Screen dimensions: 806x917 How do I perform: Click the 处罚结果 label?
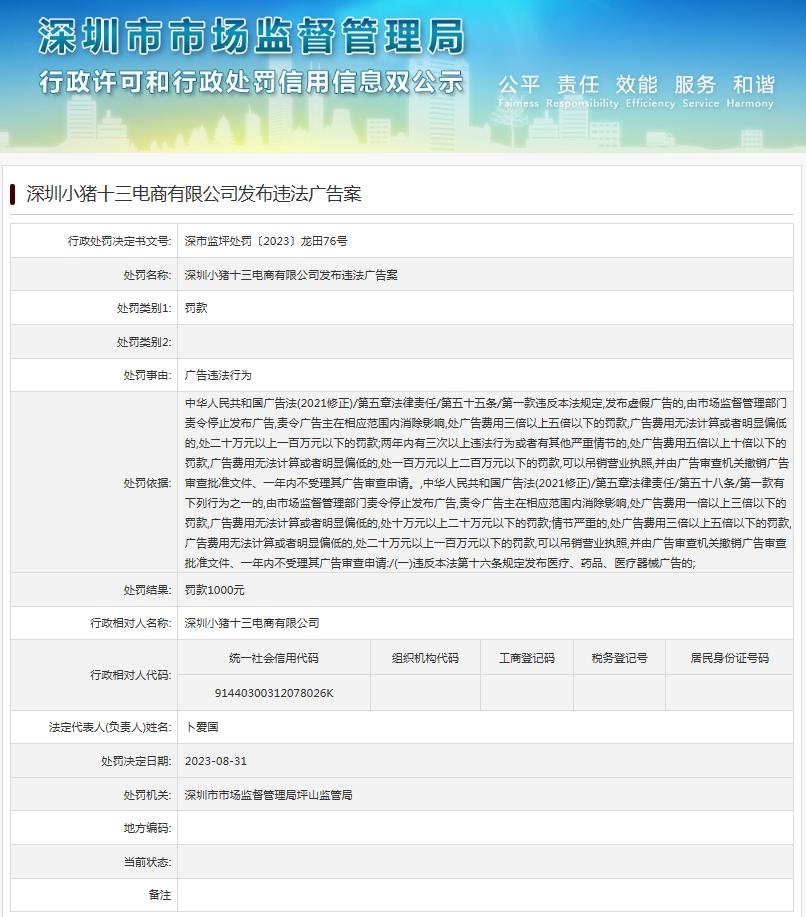(x=147, y=590)
